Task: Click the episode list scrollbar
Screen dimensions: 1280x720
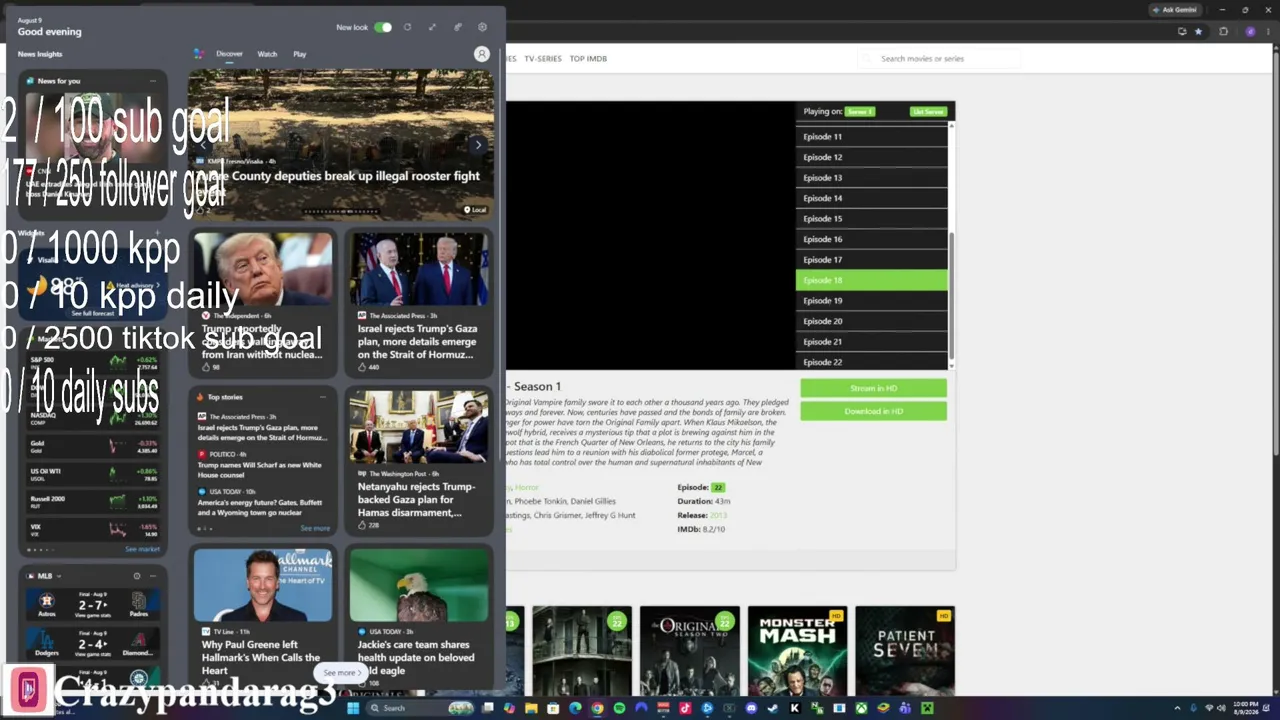Action: coord(951,296)
